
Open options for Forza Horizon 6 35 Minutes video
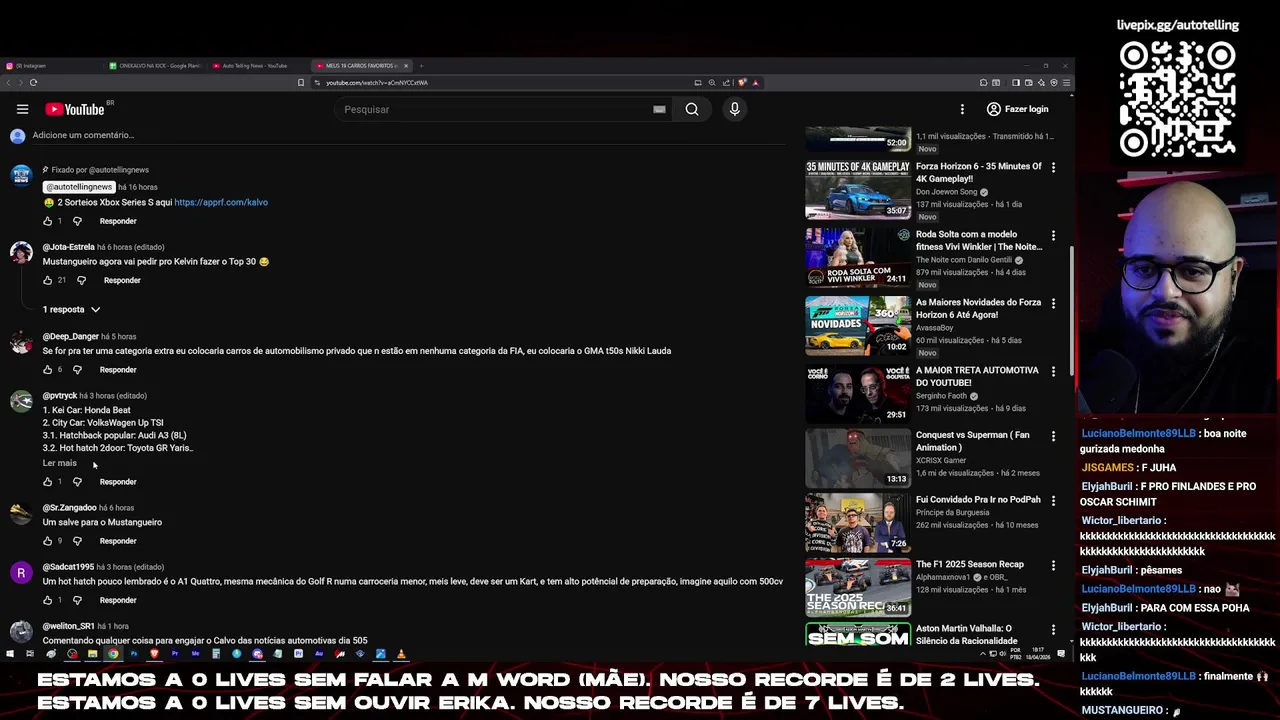(1053, 167)
